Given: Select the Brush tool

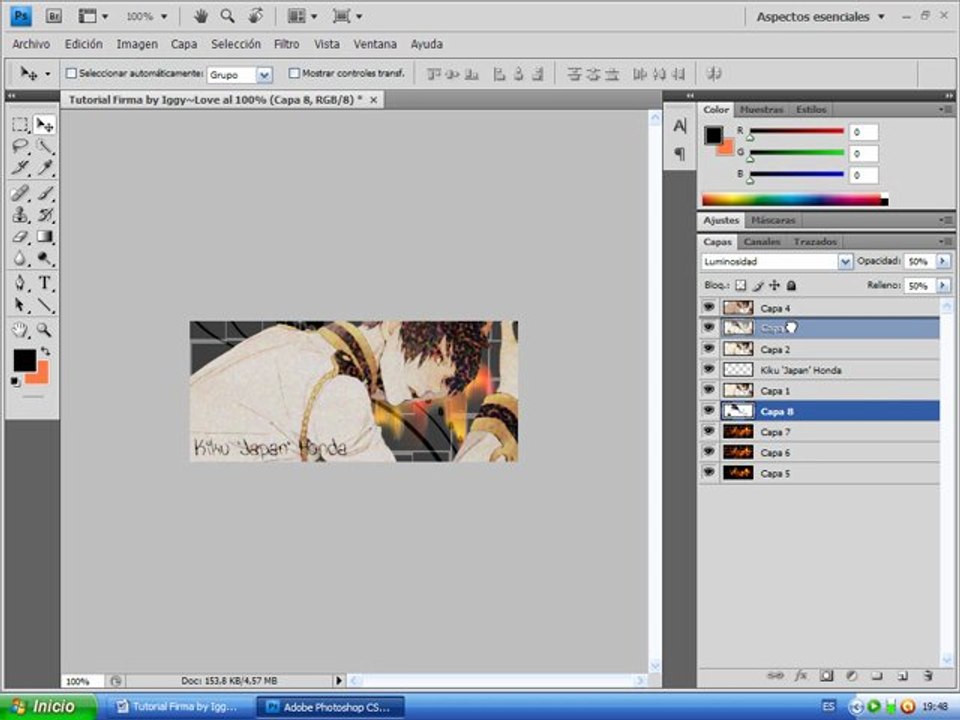Looking at the screenshot, I should click(x=44, y=193).
